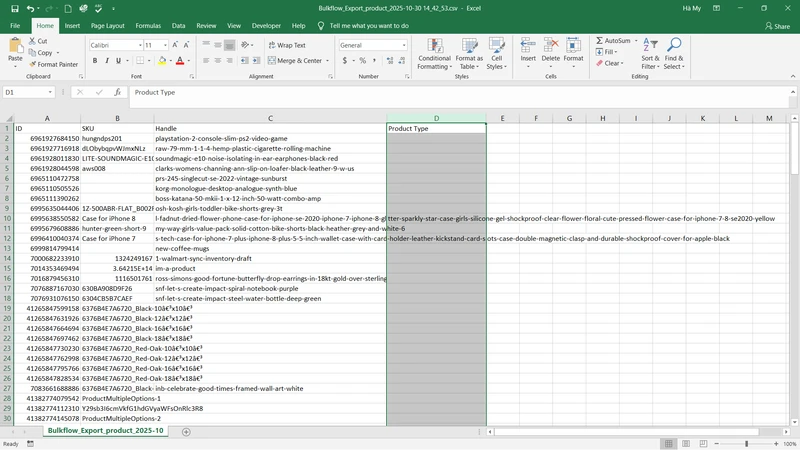Toggle Wrap Text for selected cells

pyautogui.click(x=287, y=45)
